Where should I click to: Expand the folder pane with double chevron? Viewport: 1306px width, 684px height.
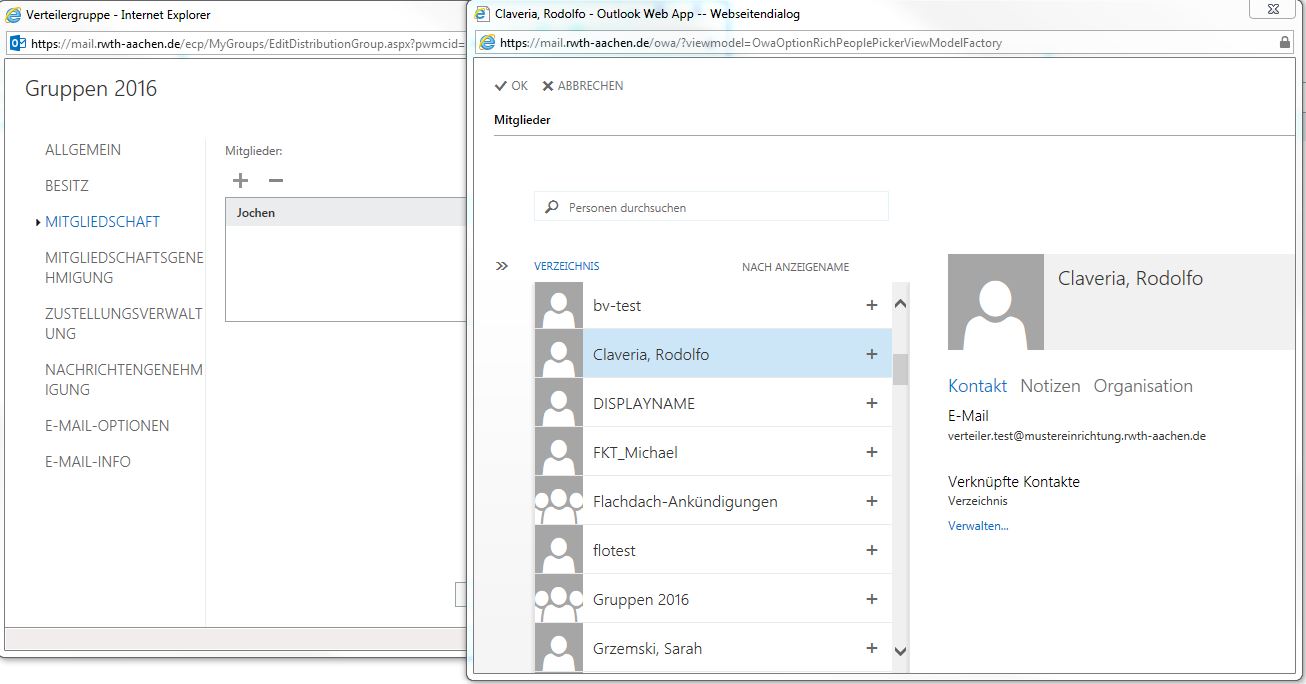pos(502,266)
